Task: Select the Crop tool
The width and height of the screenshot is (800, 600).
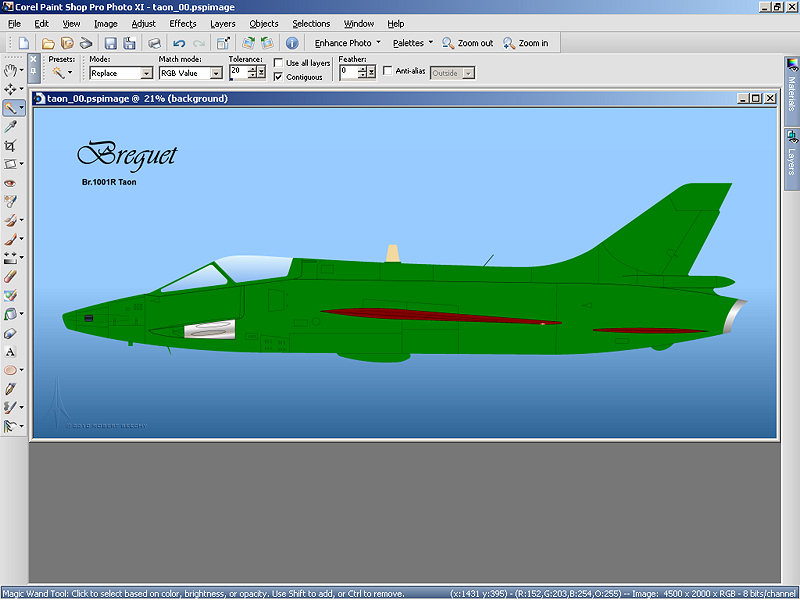Action: pyautogui.click(x=10, y=145)
